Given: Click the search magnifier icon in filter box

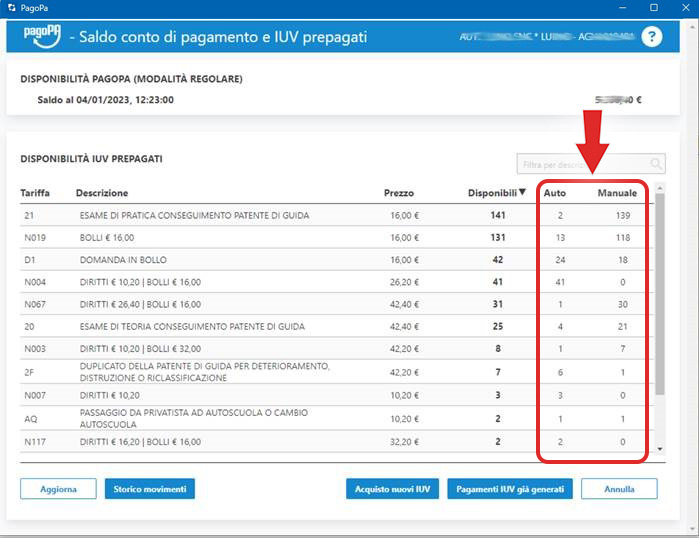Looking at the screenshot, I should 656,164.
